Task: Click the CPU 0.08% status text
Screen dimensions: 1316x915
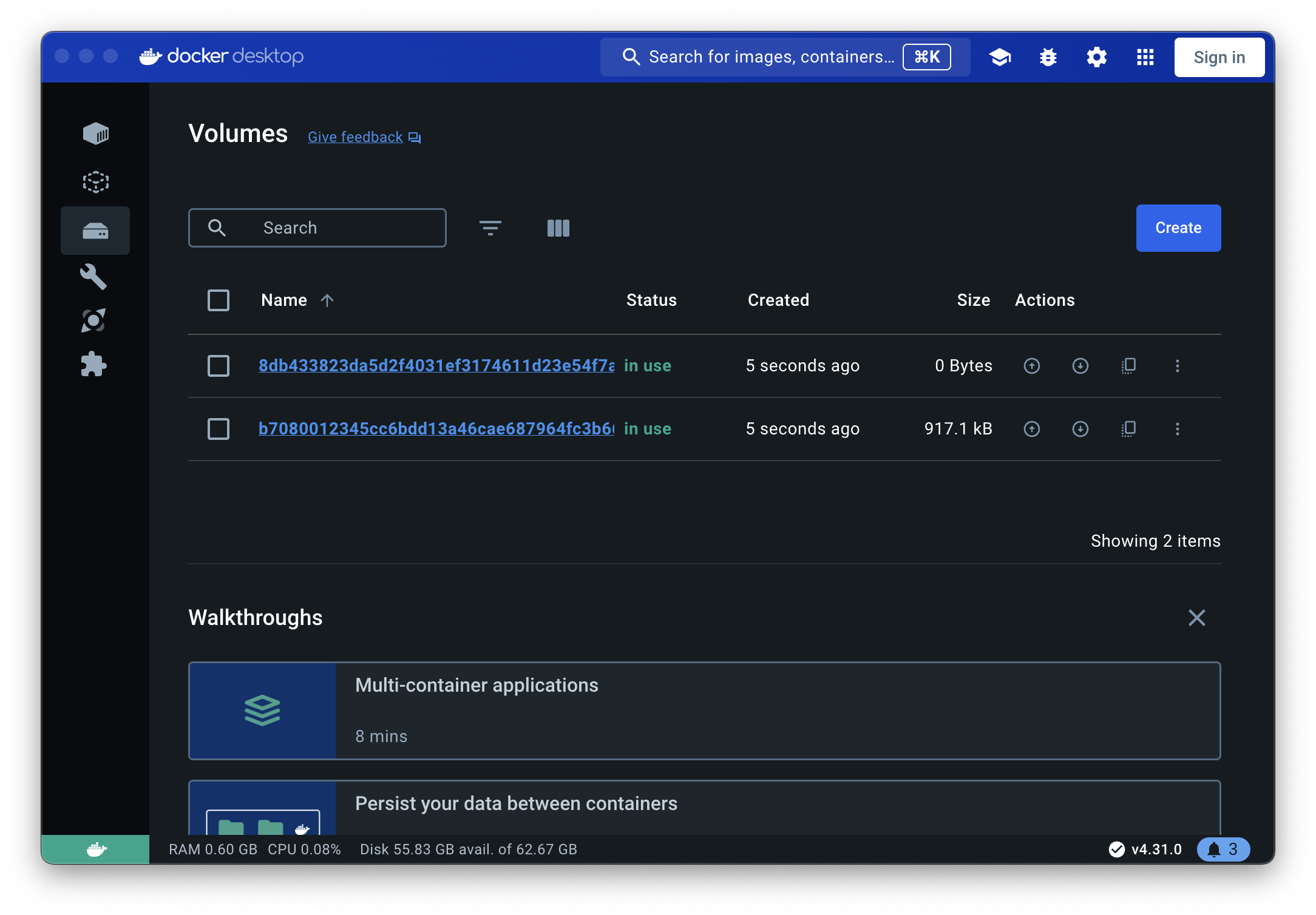Action: point(305,849)
